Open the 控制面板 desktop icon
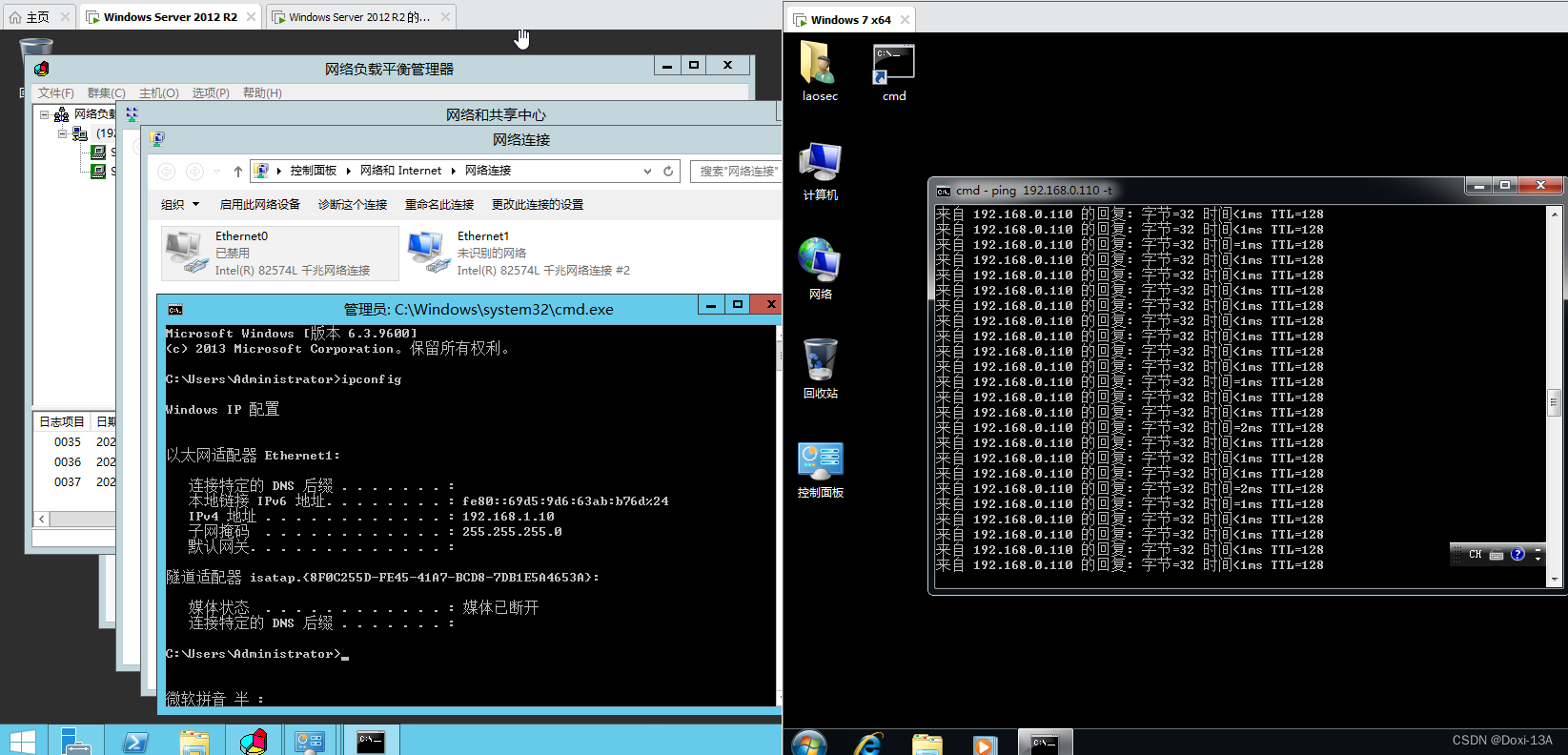 pos(820,469)
